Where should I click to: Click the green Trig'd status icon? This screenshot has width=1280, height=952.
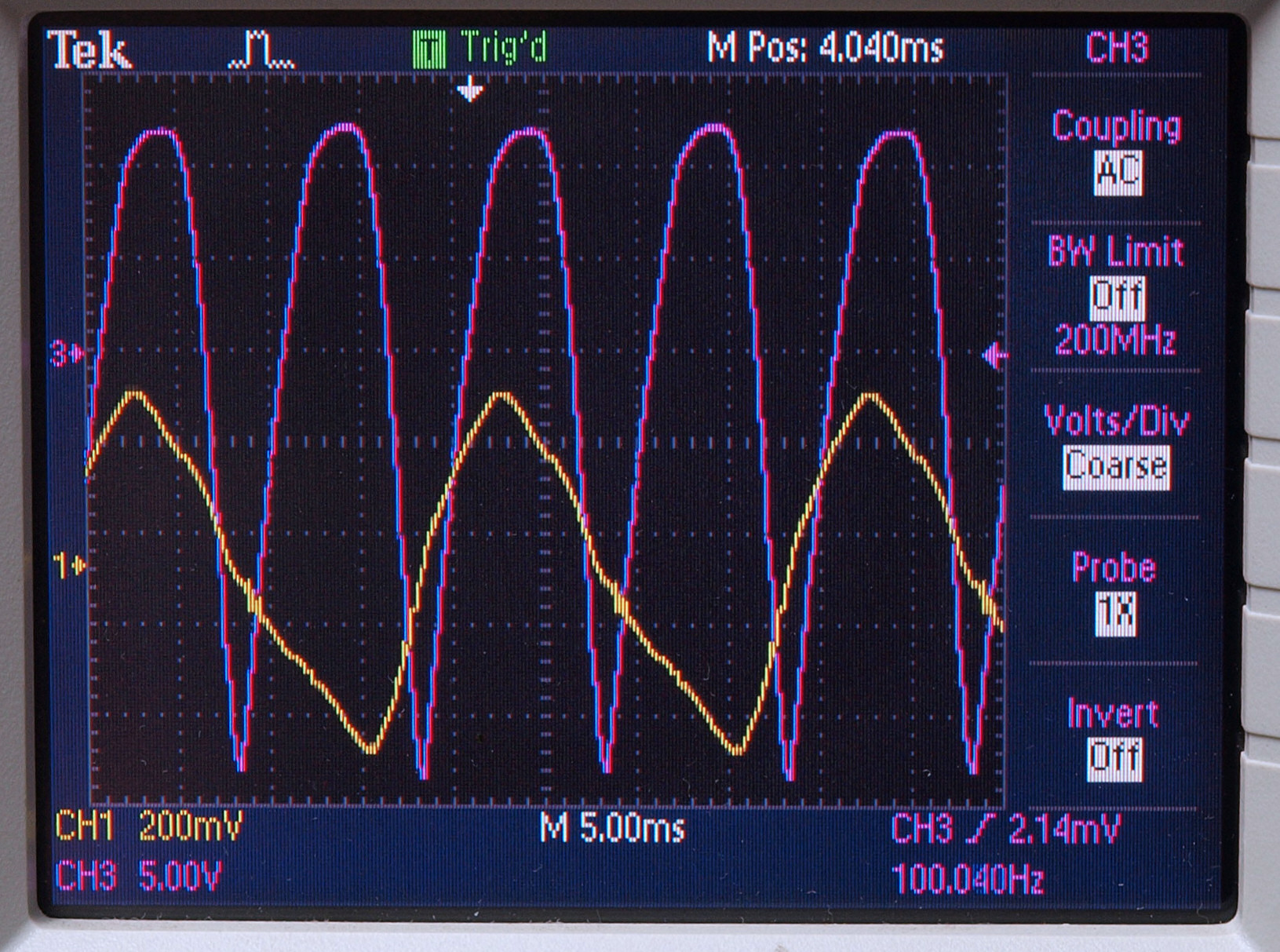[428, 49]
